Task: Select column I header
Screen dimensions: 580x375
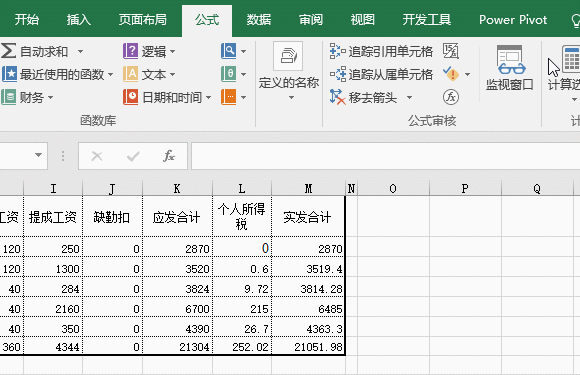Action: [x=53, y=189]
